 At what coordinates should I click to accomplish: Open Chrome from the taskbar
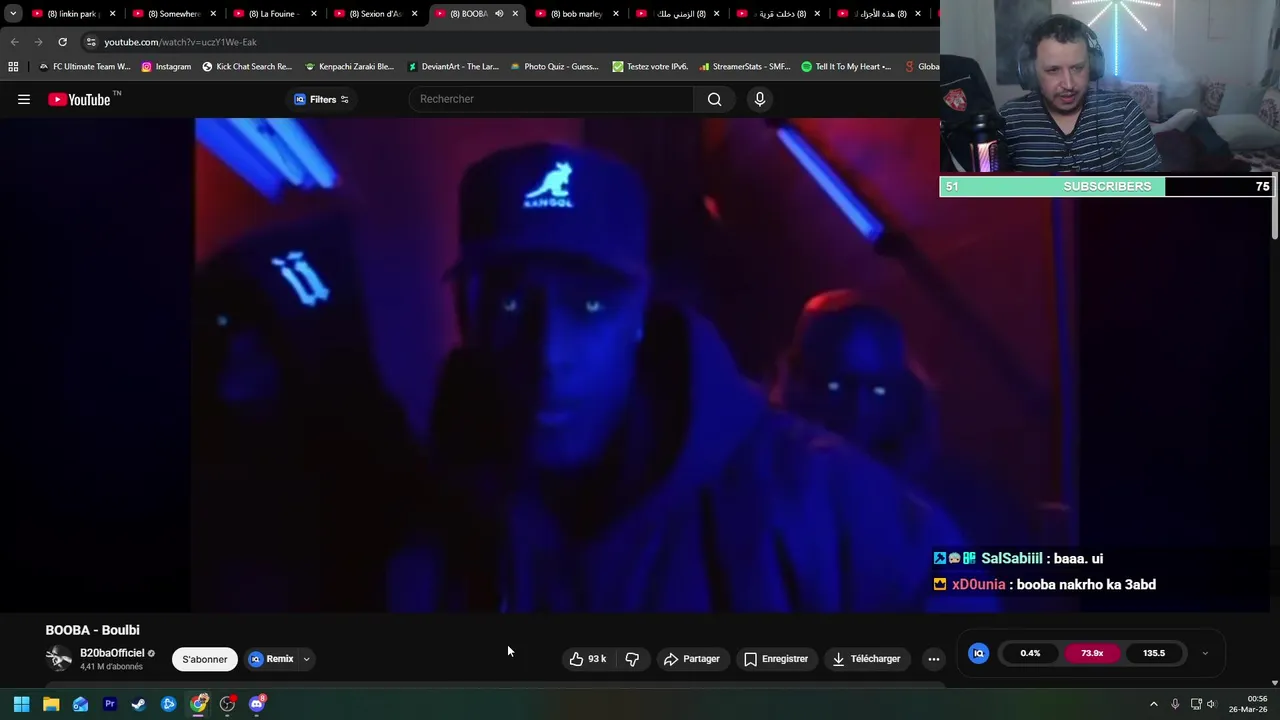tap(198, 704)
